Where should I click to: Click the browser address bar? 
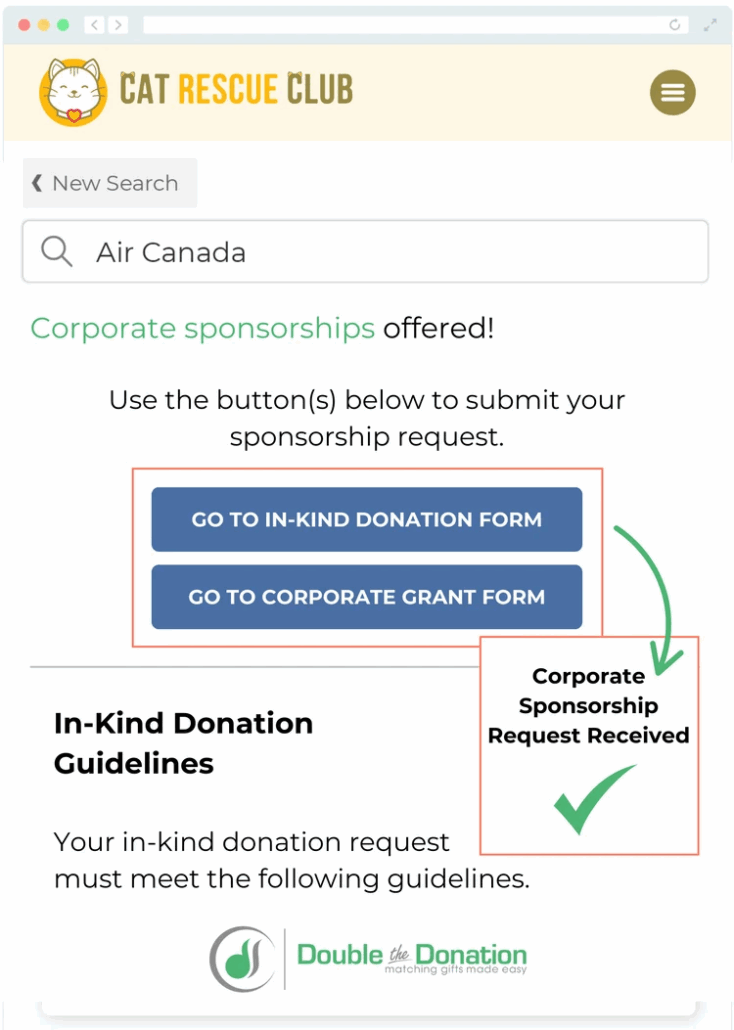pyautogui.click(x=400, y=24)
